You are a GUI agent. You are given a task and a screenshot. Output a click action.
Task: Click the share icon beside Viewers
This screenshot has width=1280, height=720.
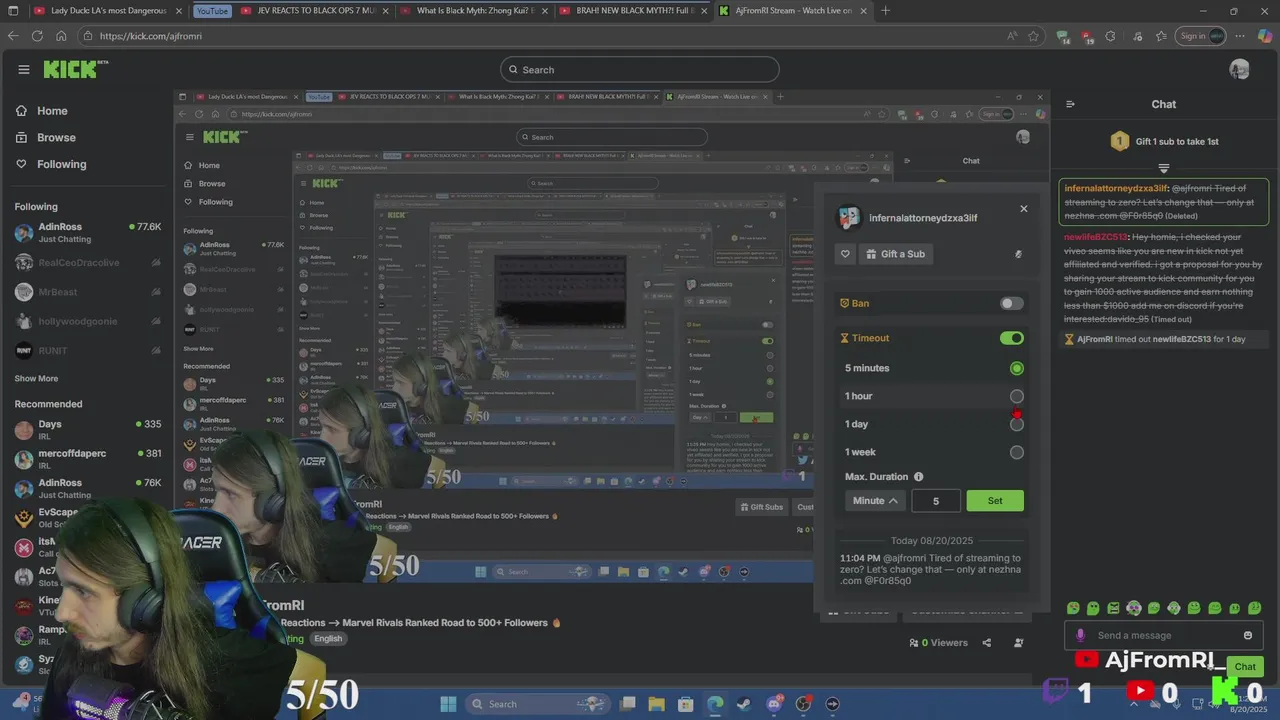(x=987, y=643)
